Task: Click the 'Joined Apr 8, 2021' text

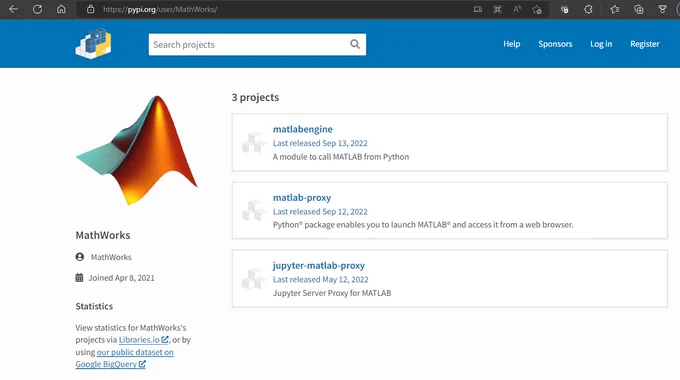Action: click(x=121, y=278)
